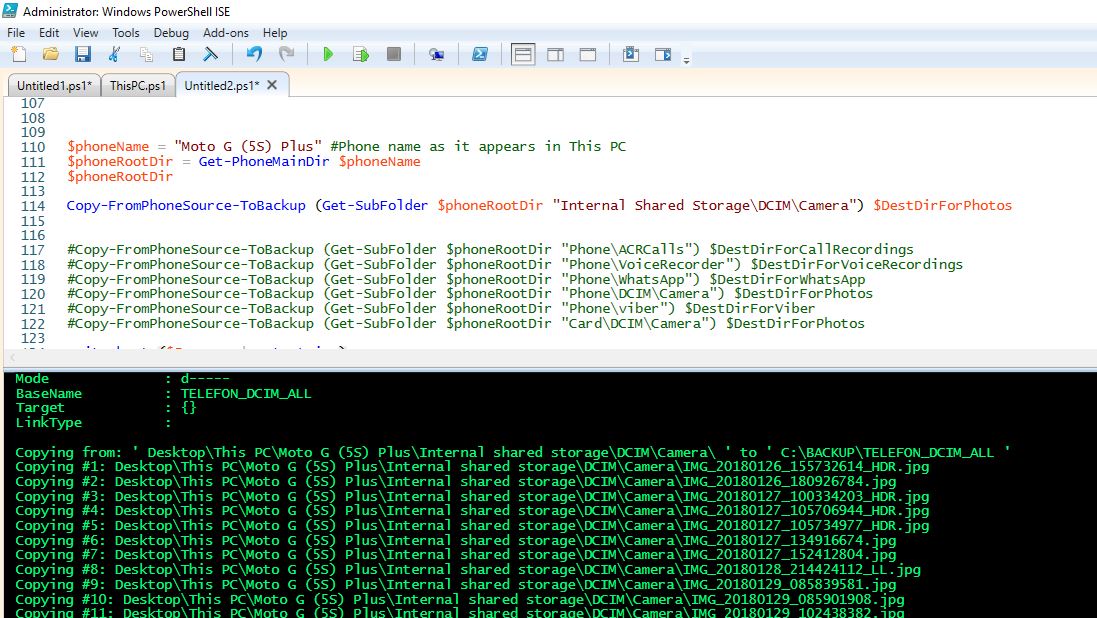Open the Debug menu

coord(171,33)
